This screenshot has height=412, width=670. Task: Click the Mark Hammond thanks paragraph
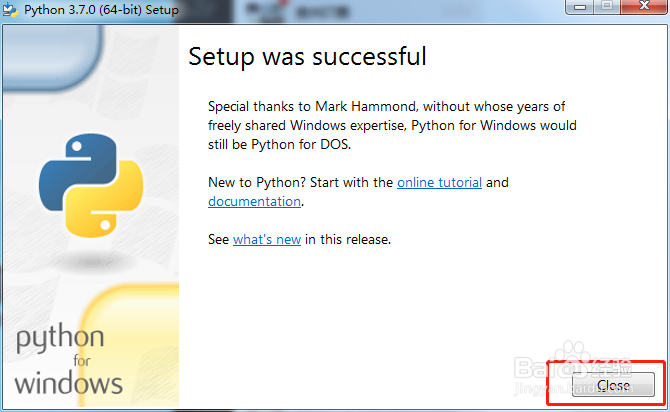392,124
